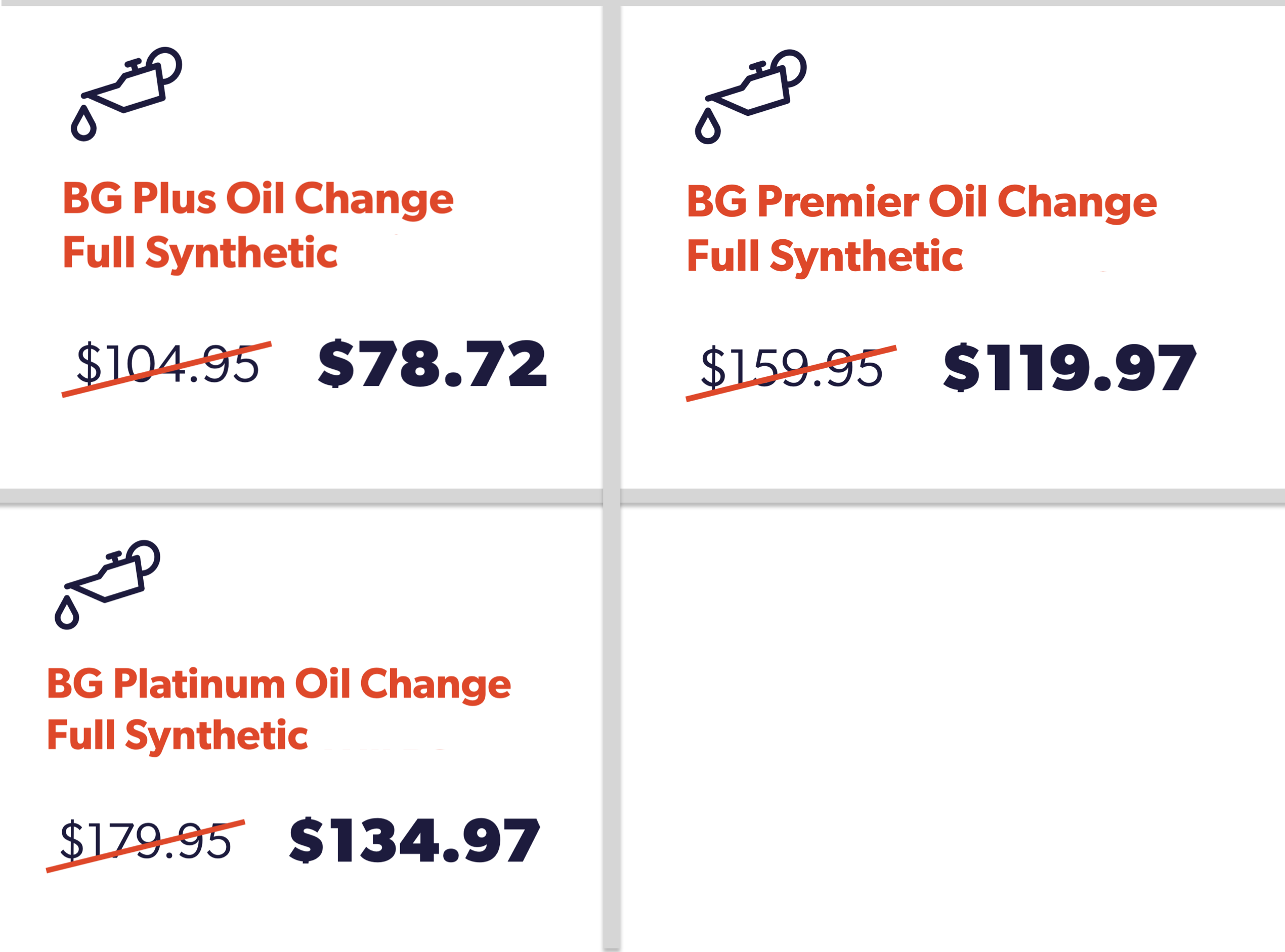
Task: Open the BG Premier Oil Change title
Action: point(921,202)
